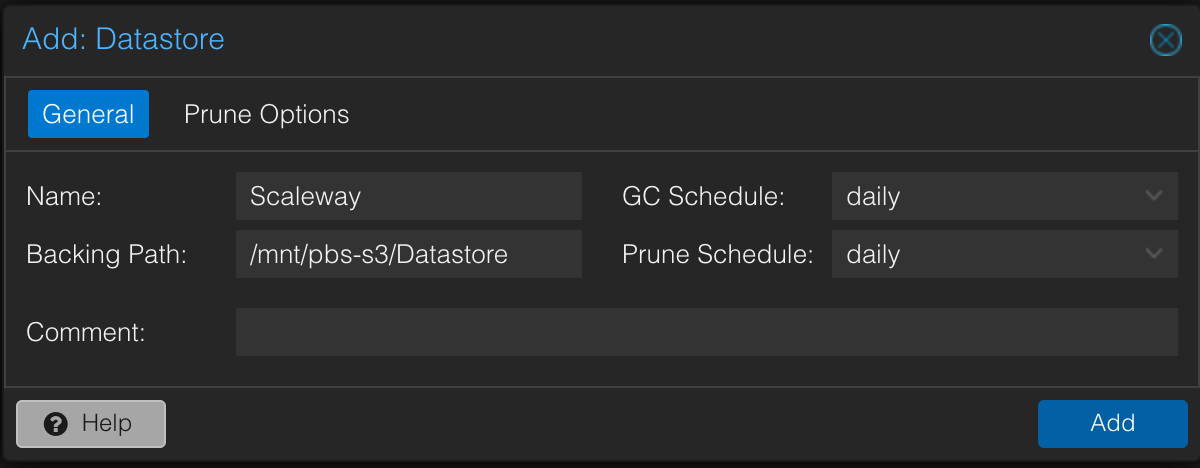The width and height of the screenshot is (1200, 468).
Task: Open the Prune Options tab
Action: [x=266, y=114]
